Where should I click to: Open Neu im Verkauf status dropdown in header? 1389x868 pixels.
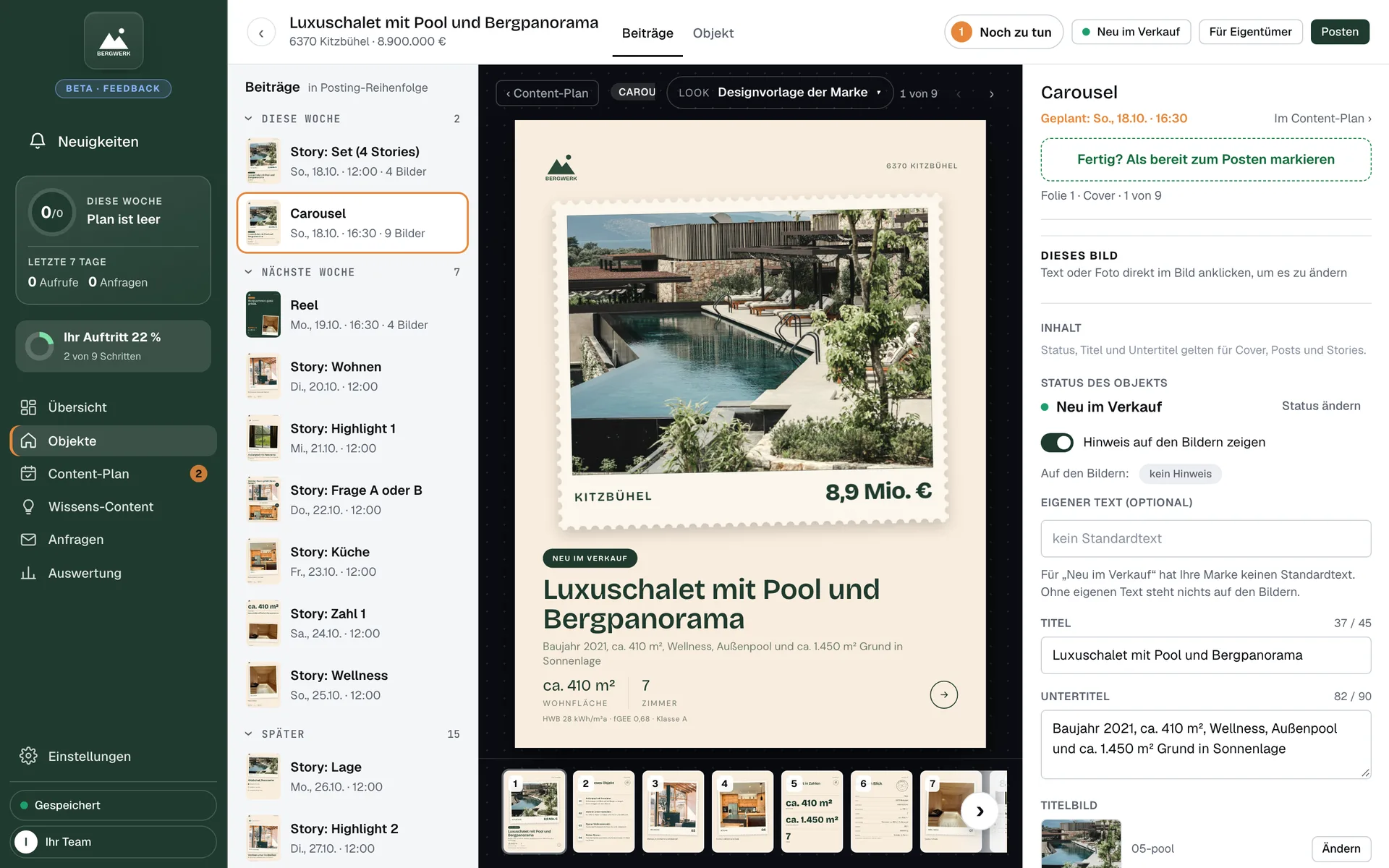click(x=1131, y=32)
